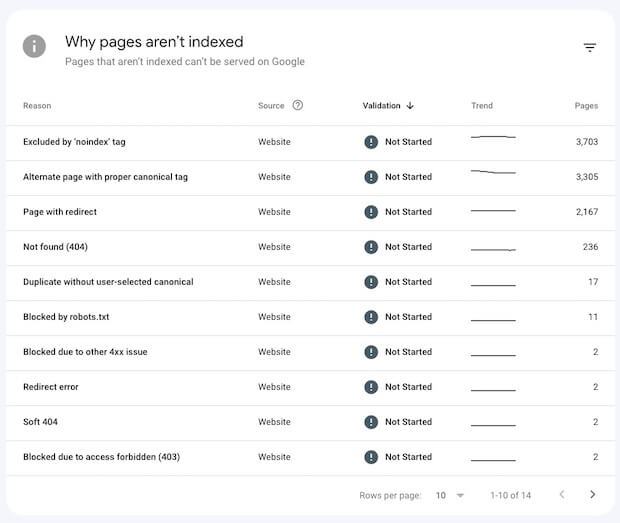
Task: Click the Reason column header
Action: click(37, 106)
